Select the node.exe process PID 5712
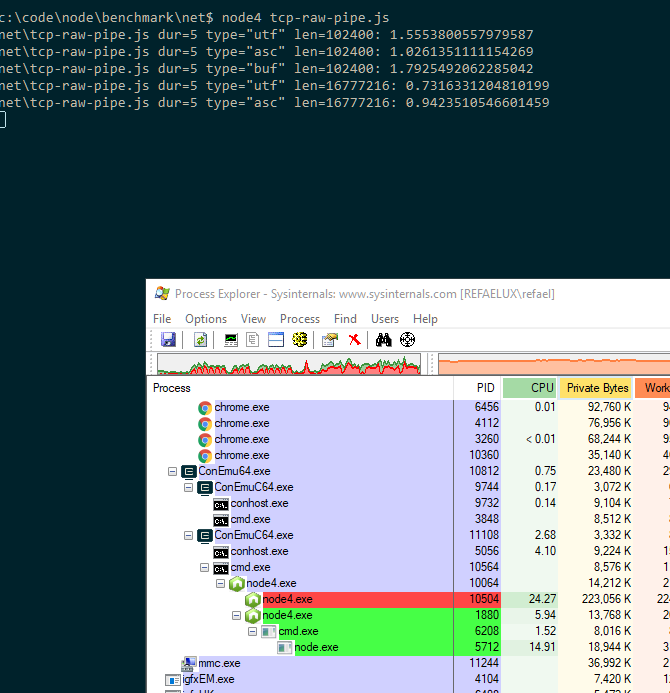 pos(316,647)
